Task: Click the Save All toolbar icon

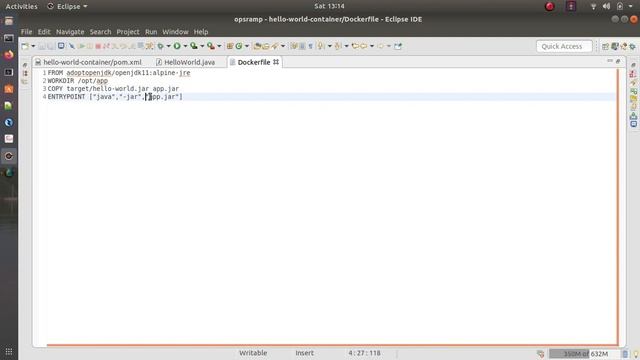Action: point(51,46)
